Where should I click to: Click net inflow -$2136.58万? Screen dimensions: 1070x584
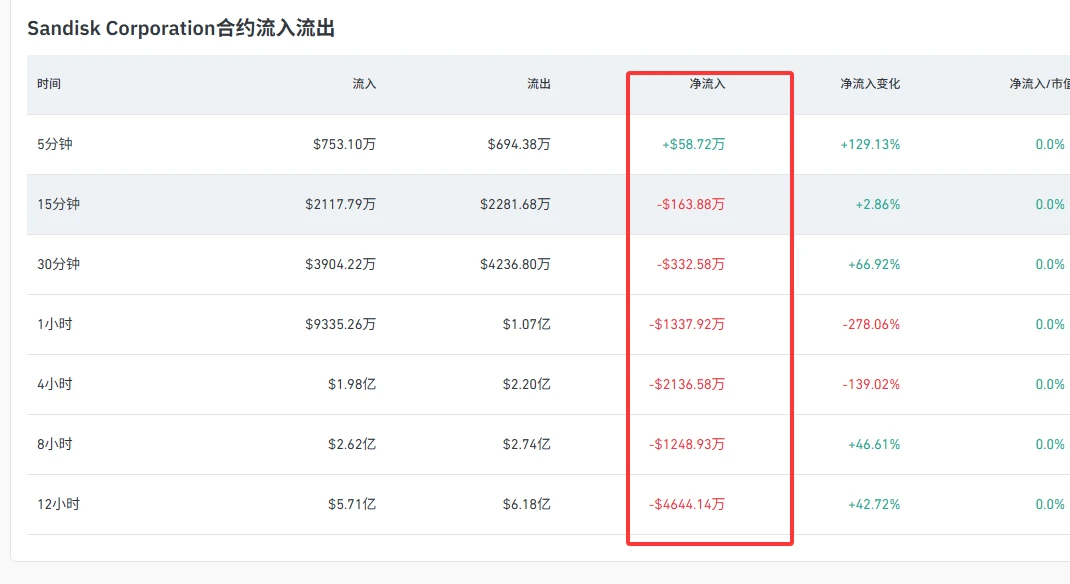click(x=686, y=384)
